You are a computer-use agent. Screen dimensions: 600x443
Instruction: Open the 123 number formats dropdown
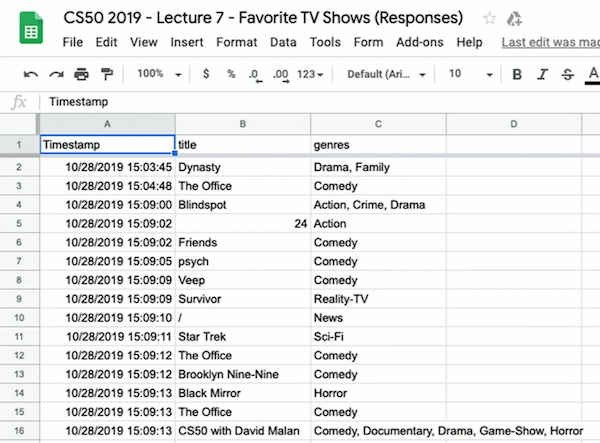pyautogui.click(x=313, y=74)
